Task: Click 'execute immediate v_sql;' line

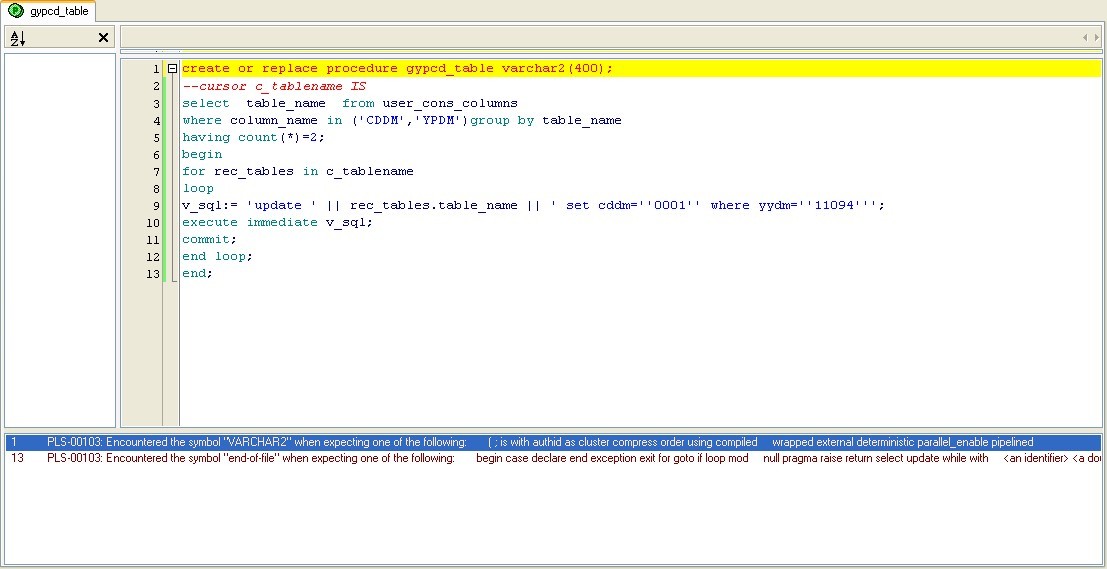Action: (x=277, y=222)
